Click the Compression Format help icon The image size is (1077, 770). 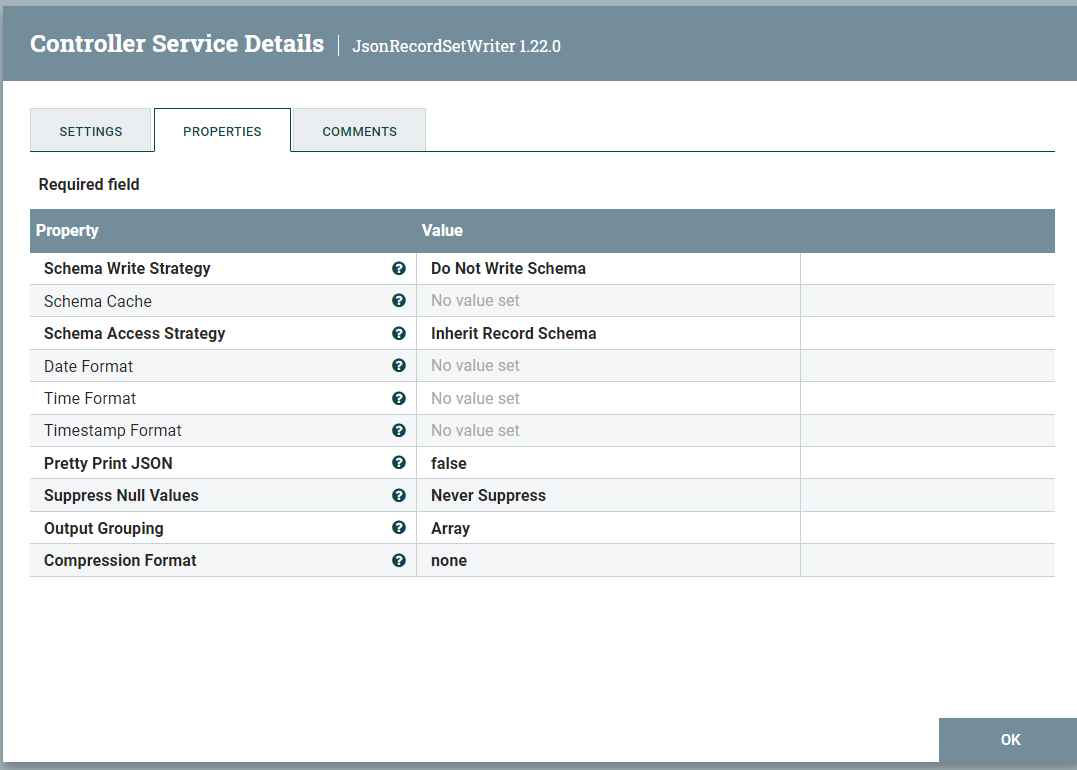[x=399, y=560]
